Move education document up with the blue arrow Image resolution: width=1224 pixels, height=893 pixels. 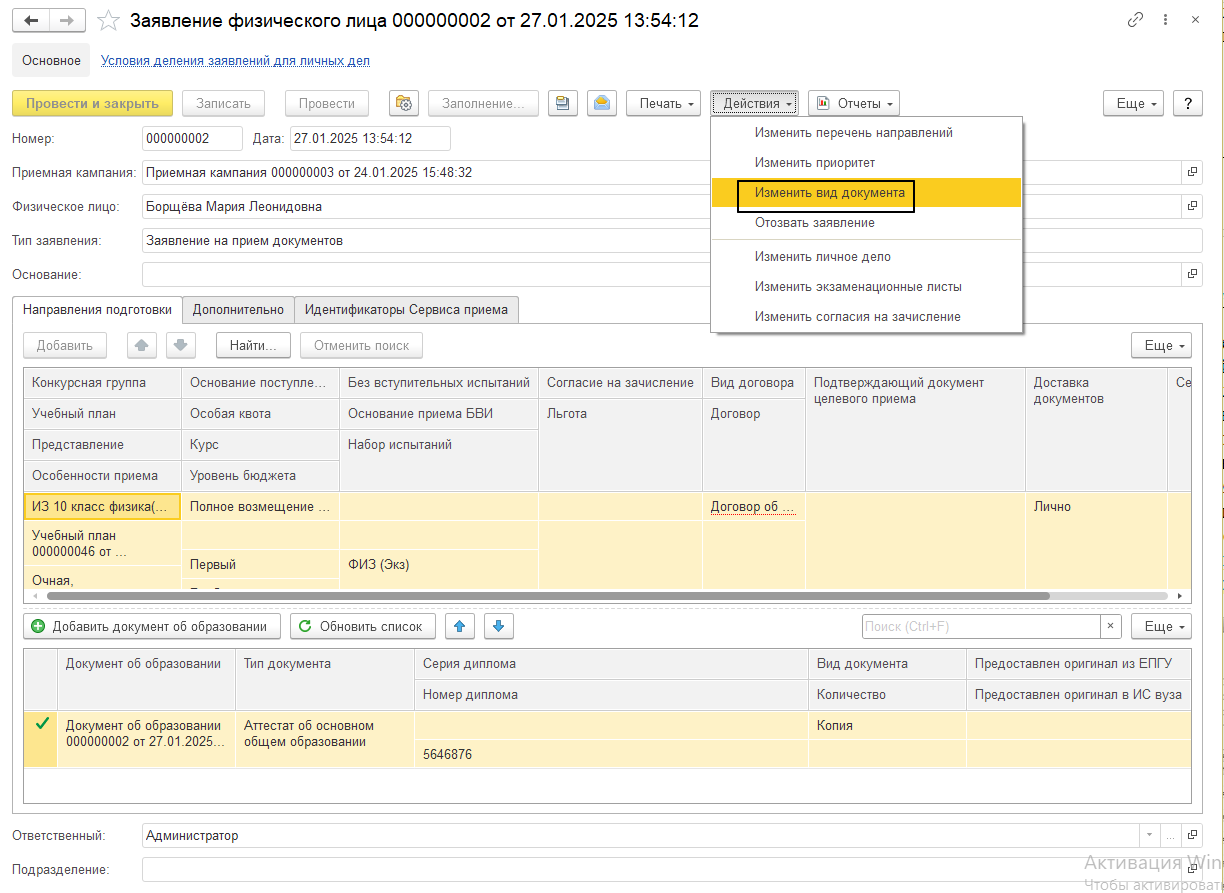[459, 626]
